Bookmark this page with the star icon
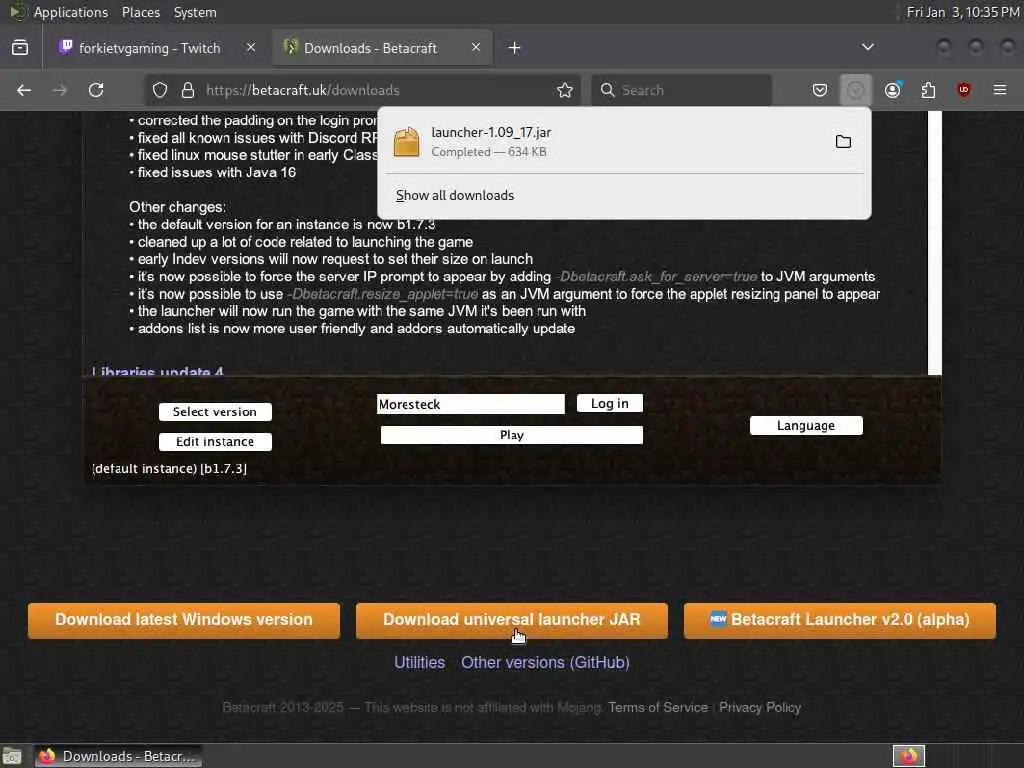The width and height of the screenshot is (1024, 768). (x=565, y=90)
